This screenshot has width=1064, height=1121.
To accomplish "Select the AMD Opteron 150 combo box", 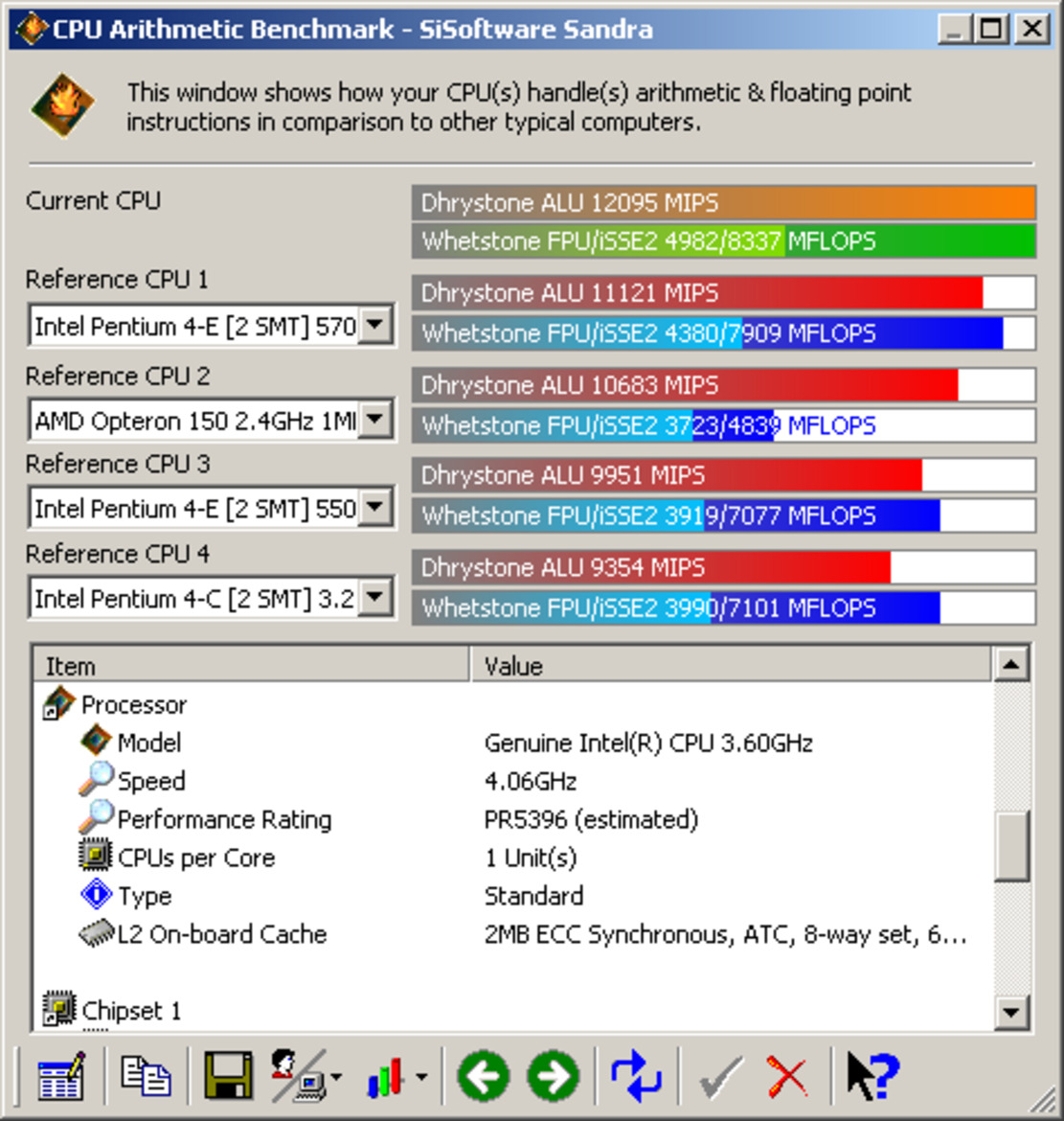I will [211, 421].
